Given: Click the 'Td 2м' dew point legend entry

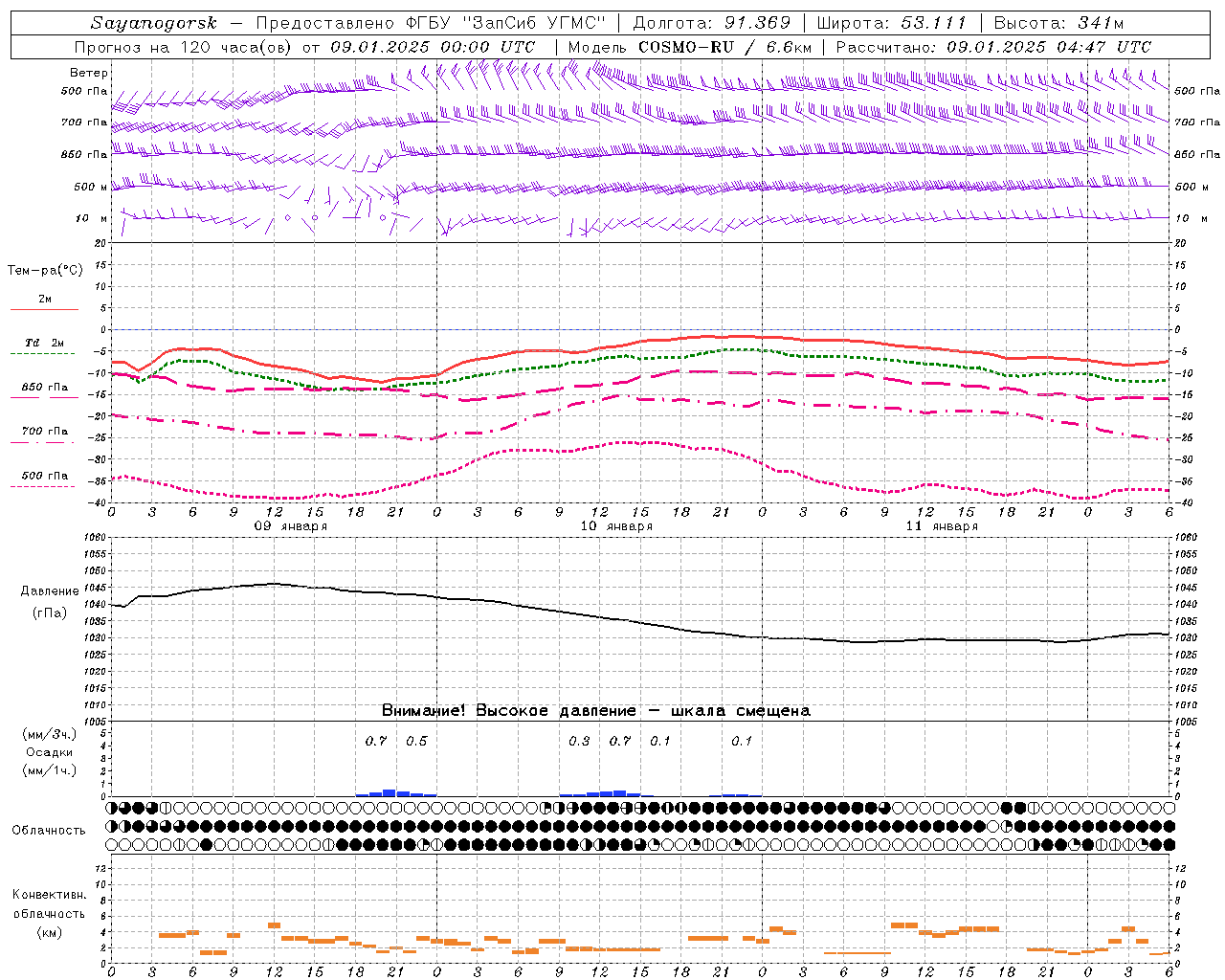Looking at the screenshot, I should click(x=44, y=343).
